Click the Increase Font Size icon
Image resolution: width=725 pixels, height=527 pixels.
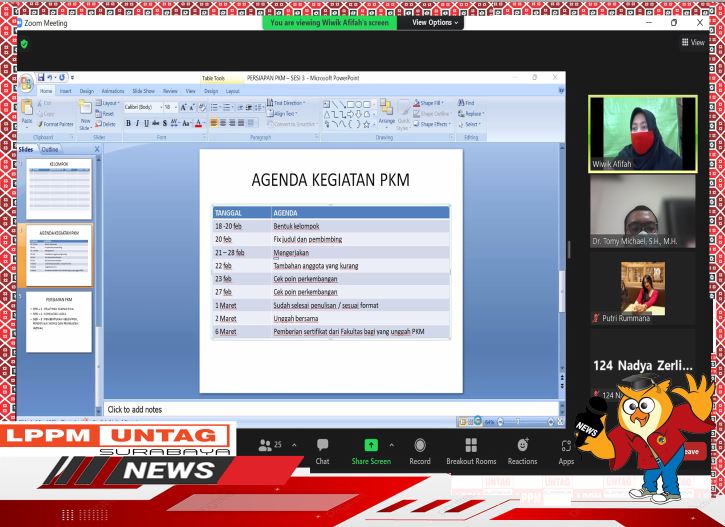click(x=184, y=107)
